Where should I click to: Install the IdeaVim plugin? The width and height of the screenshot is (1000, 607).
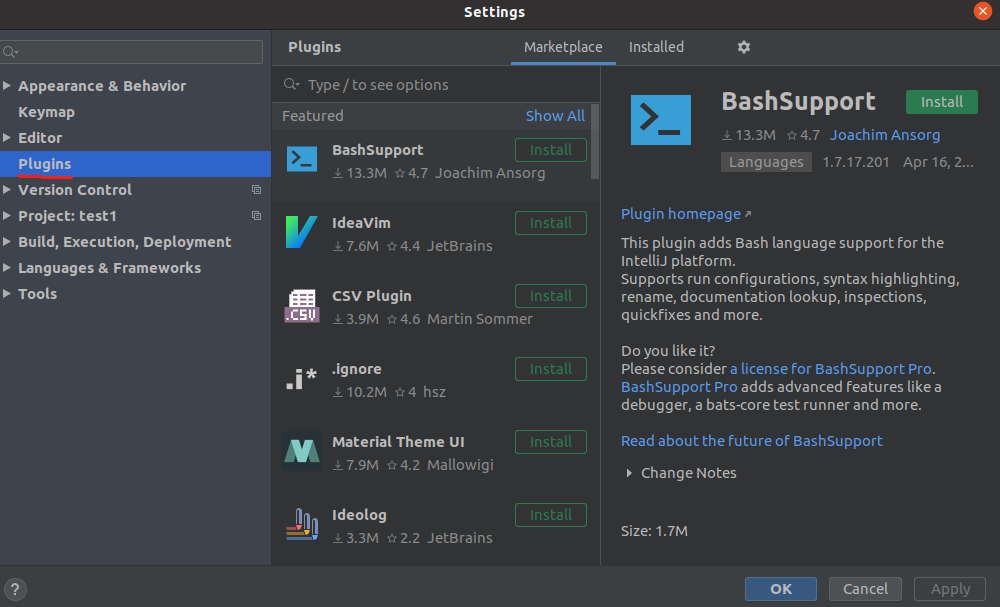click(x=551, y=223)
